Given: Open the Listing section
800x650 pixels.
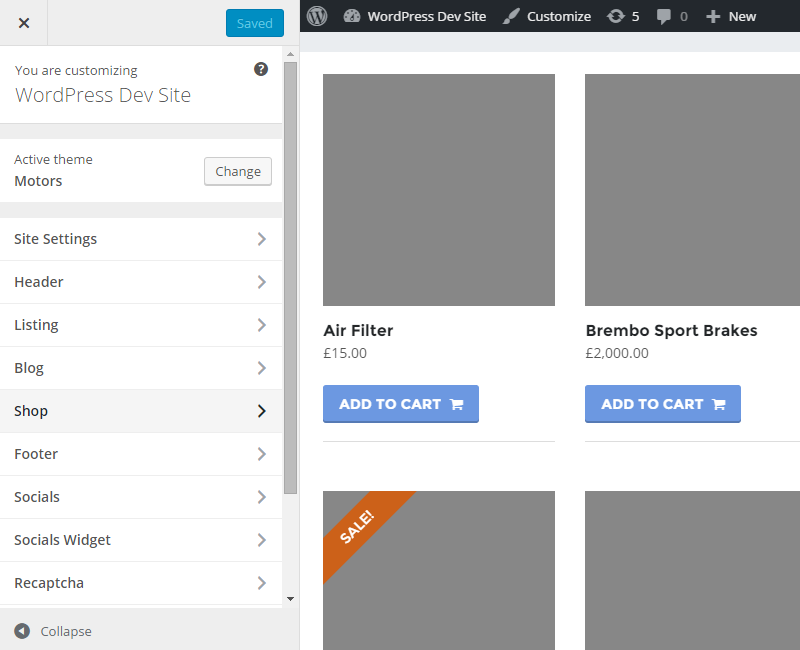Looking at the screenshot, I should (x=141, y=325).
